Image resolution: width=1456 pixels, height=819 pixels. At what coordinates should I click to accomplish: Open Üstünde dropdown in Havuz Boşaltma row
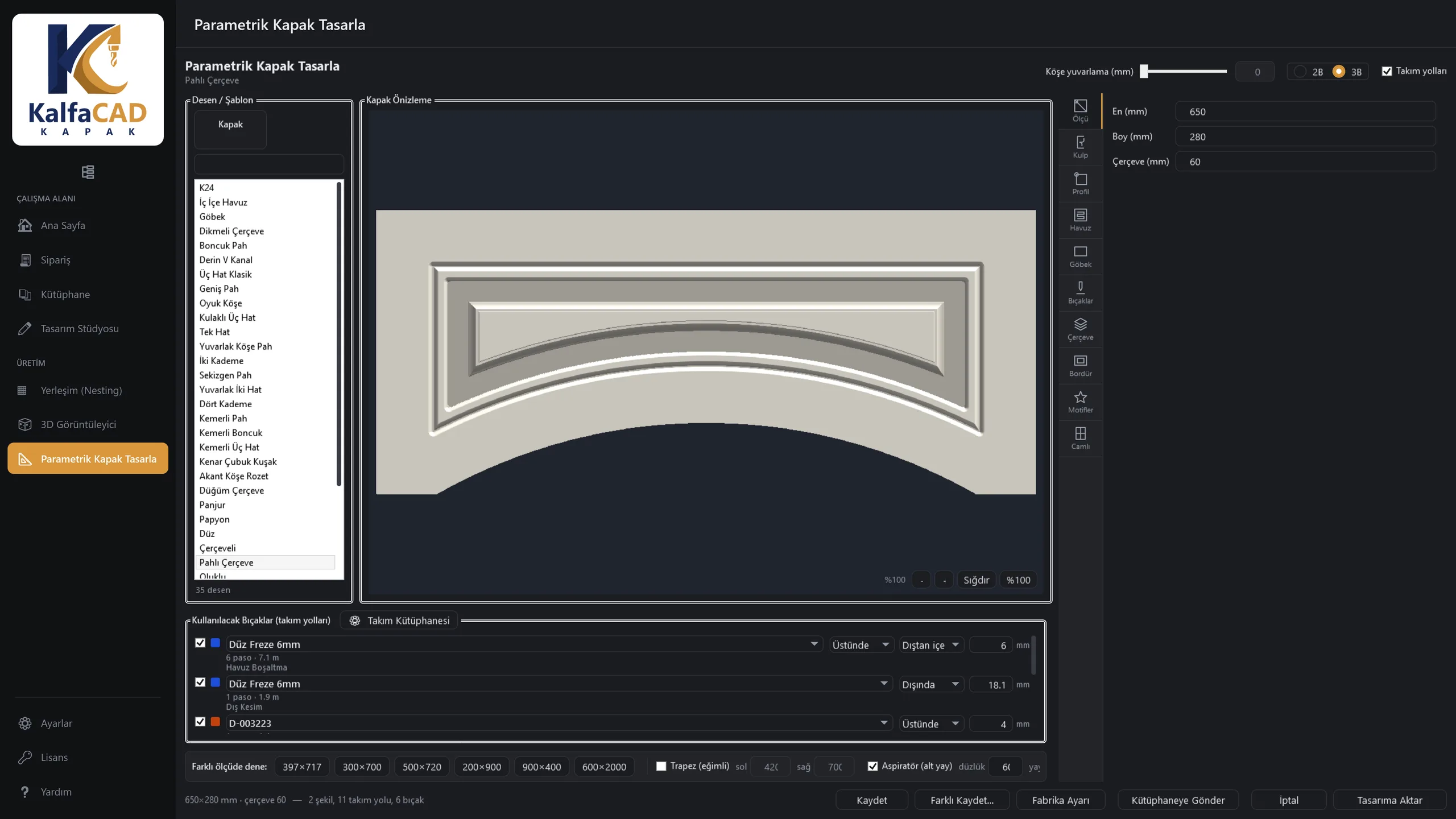(861, 644)
